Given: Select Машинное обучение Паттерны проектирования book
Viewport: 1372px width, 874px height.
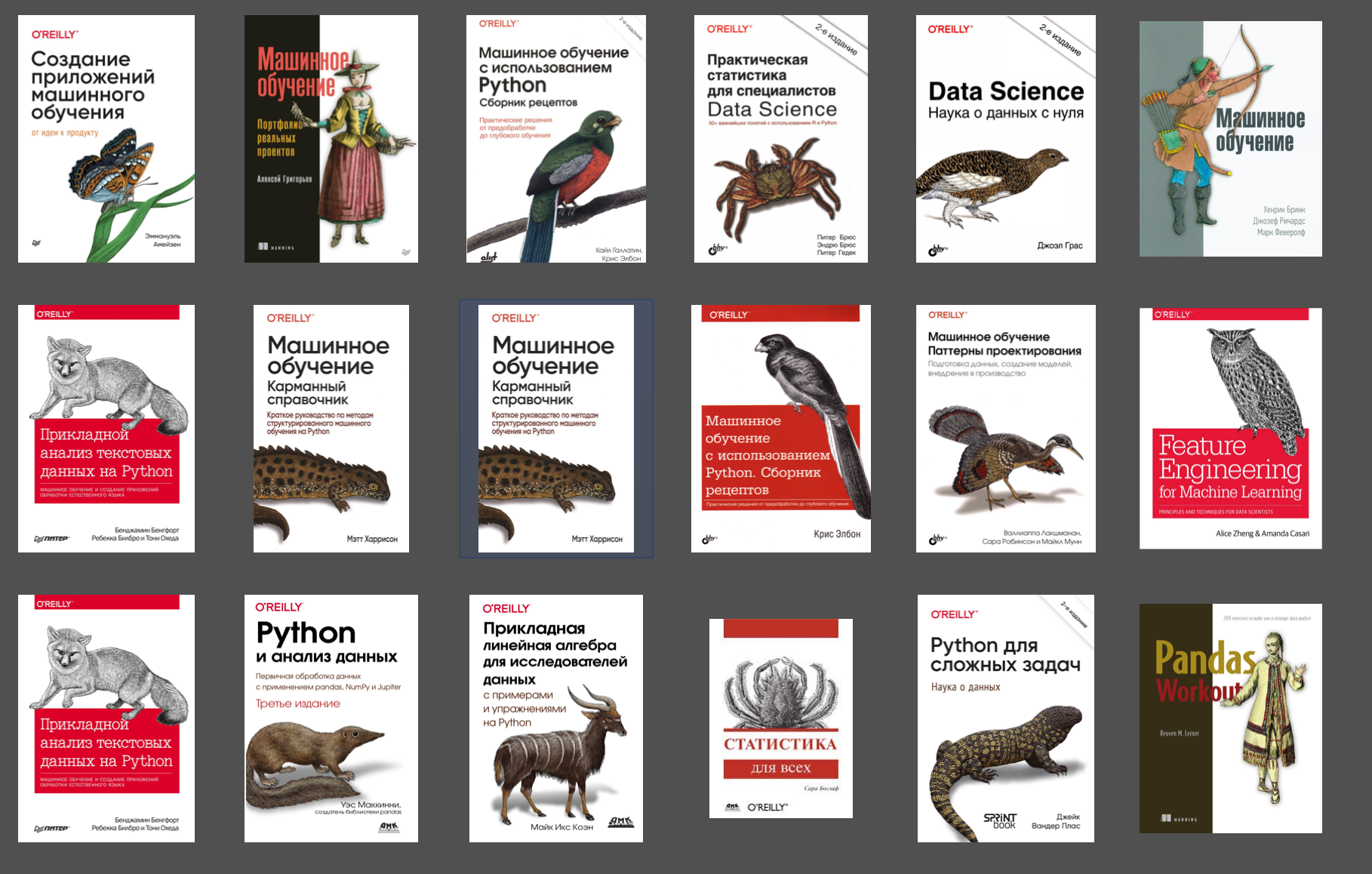Looking at the screenshot, I should click(x=1006, y=429).
